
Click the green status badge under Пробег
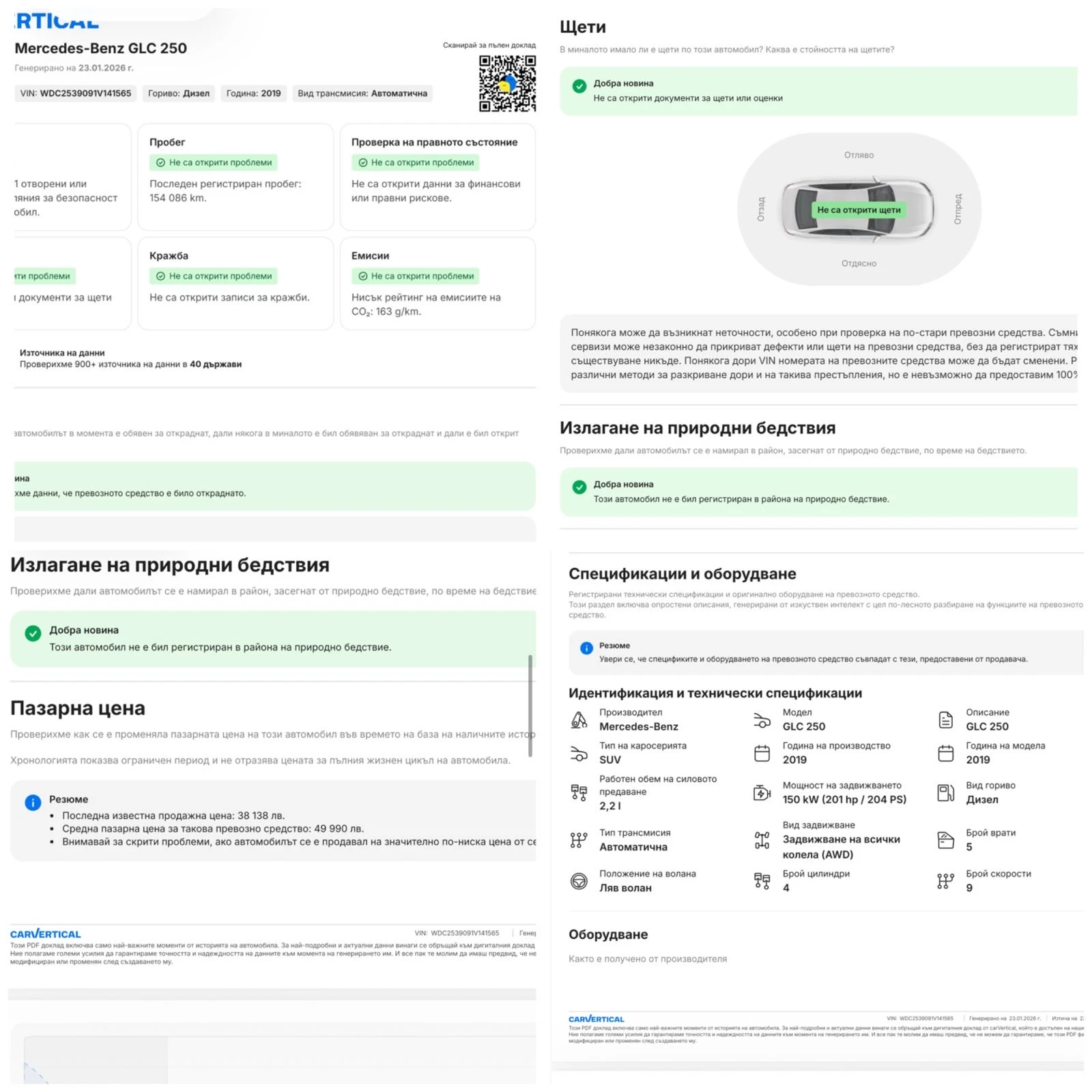(214, 162)
